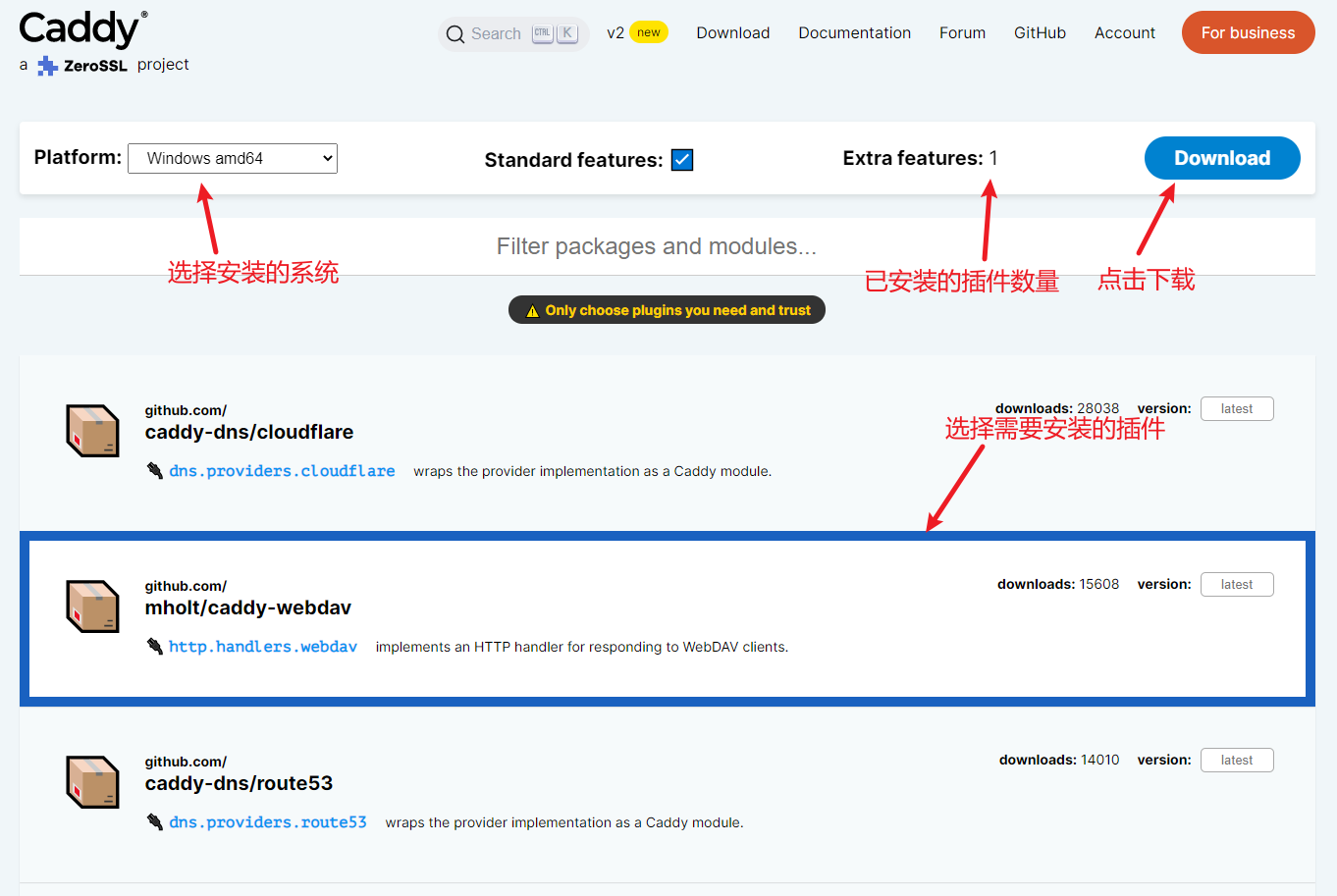Set version field for mholt/caddy-webdav
Image resolution: width=1337 pixels, height=896 pixels.
click(1236, 585)
